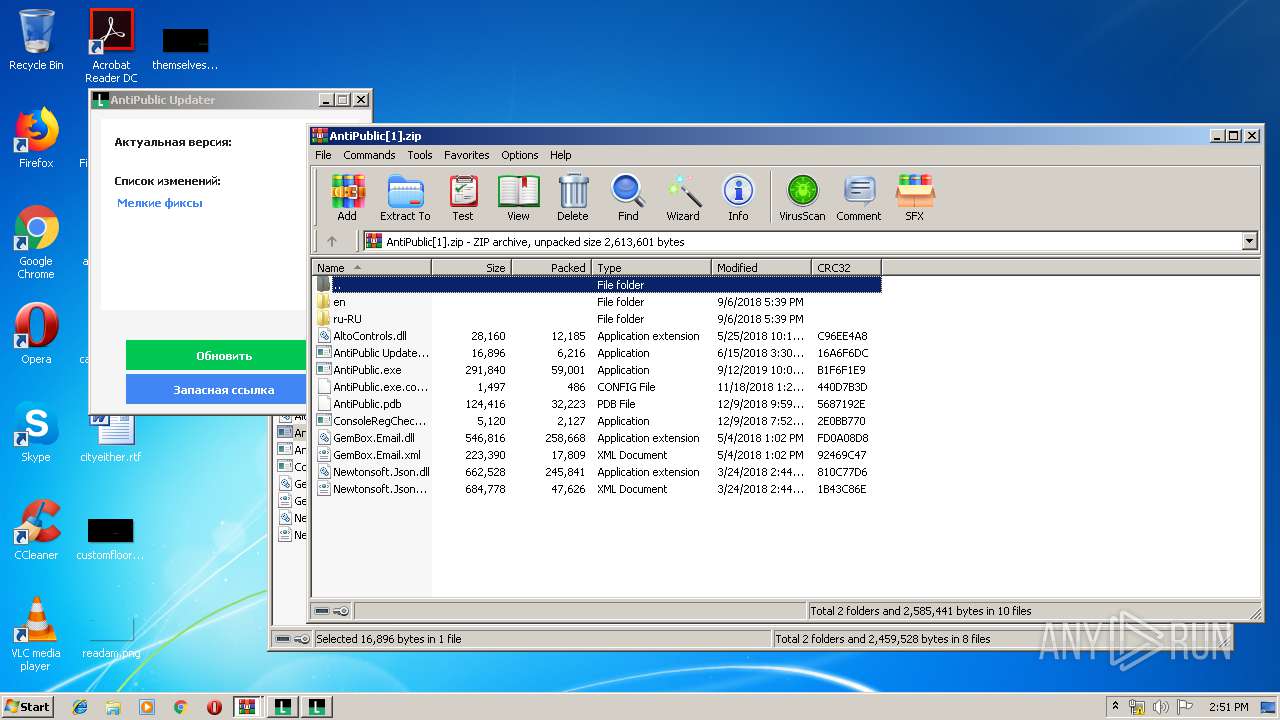Viewport: 1280px width, 720px height.
Task: Sort by the Size column header
Action: [472, 267]
